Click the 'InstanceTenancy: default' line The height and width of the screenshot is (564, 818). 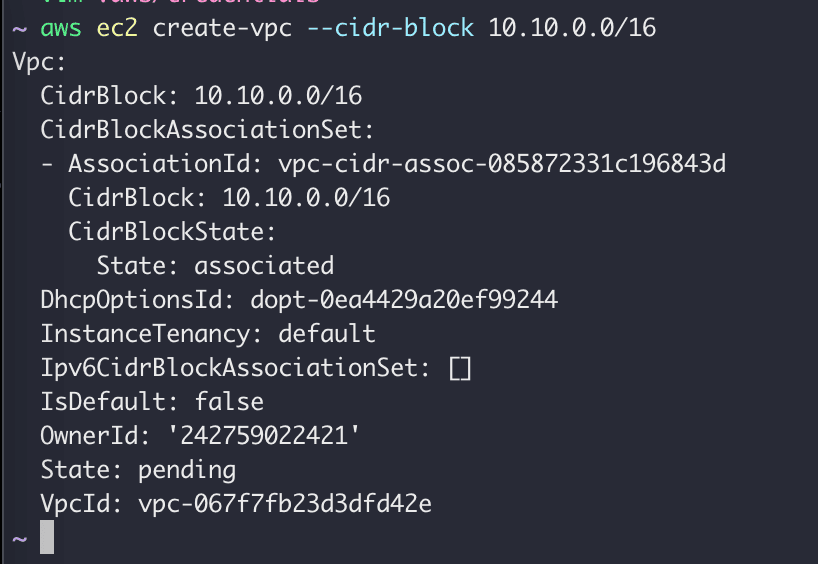208,333
